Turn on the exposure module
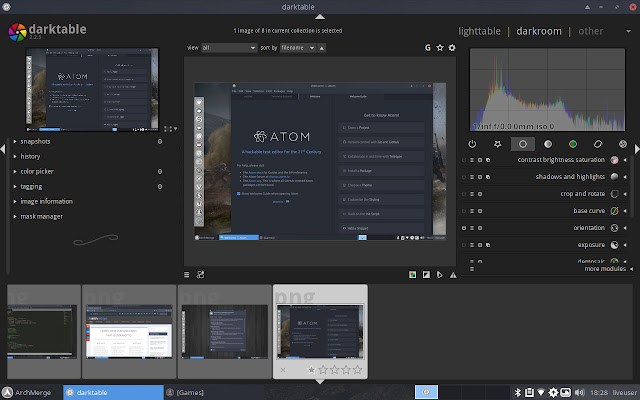Screen dimensions: 640x400 464,245
